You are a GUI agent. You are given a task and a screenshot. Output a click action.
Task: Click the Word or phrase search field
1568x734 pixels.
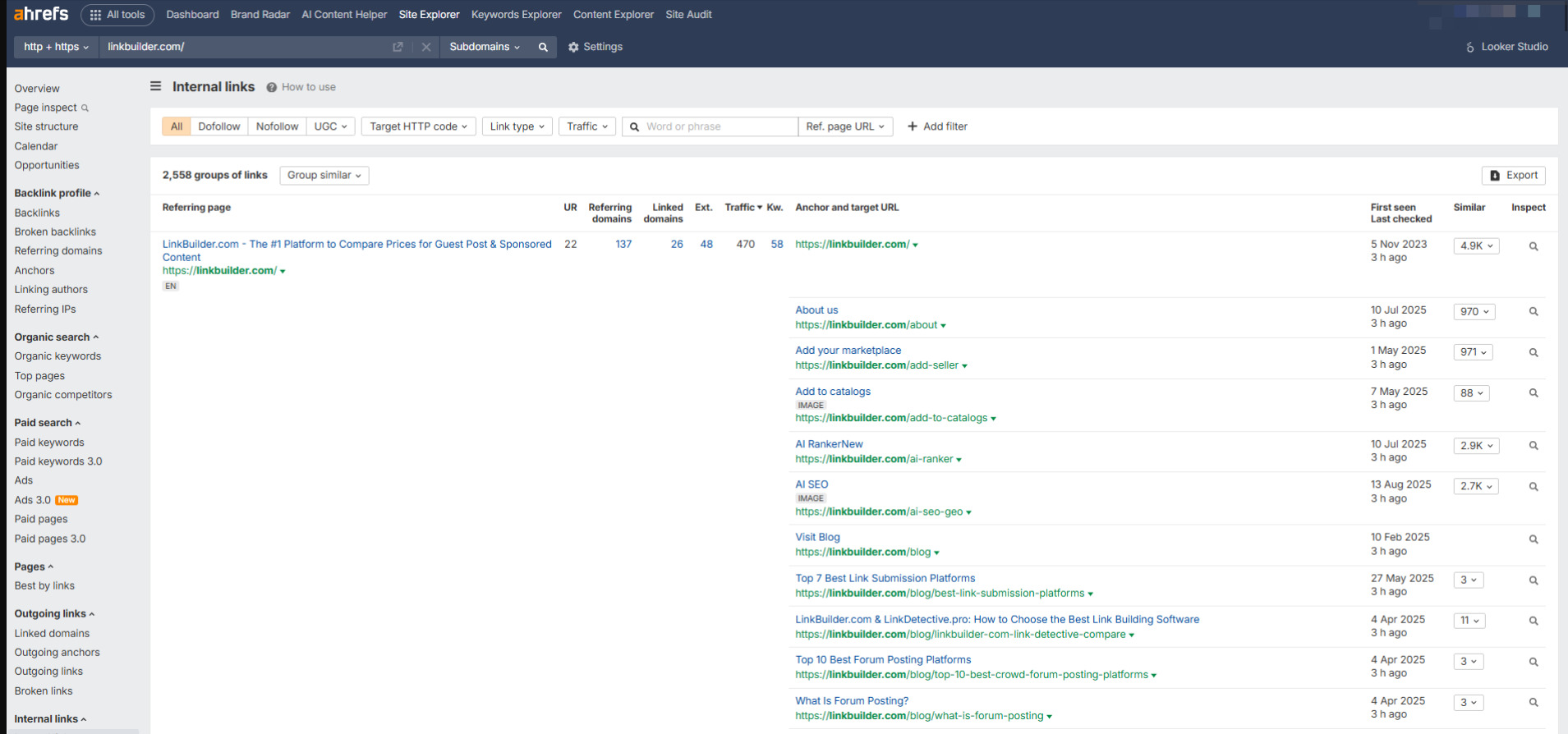(710, 126)
